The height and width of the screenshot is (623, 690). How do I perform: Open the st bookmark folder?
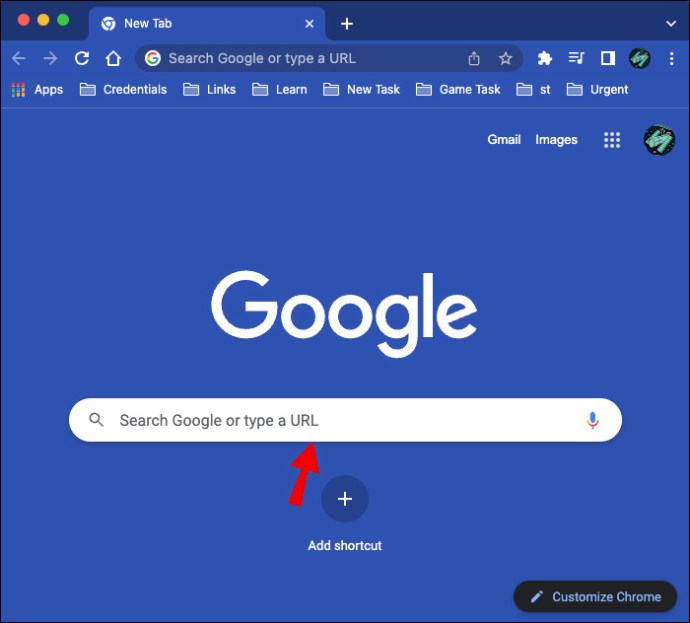click(x=533, y=90)
